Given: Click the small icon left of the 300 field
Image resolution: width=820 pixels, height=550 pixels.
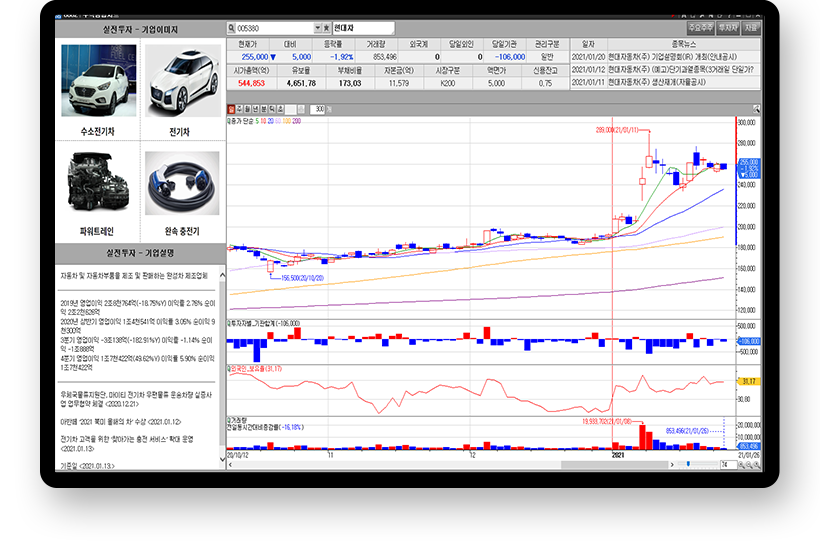Looking at the screenshot, I should tap(301, 109).
